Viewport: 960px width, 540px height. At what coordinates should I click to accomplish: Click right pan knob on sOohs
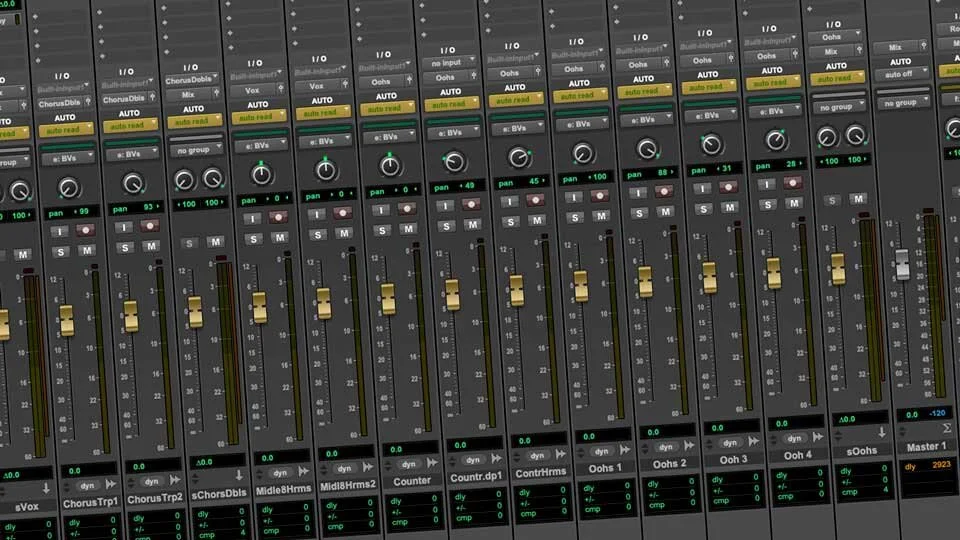point(855,135)
